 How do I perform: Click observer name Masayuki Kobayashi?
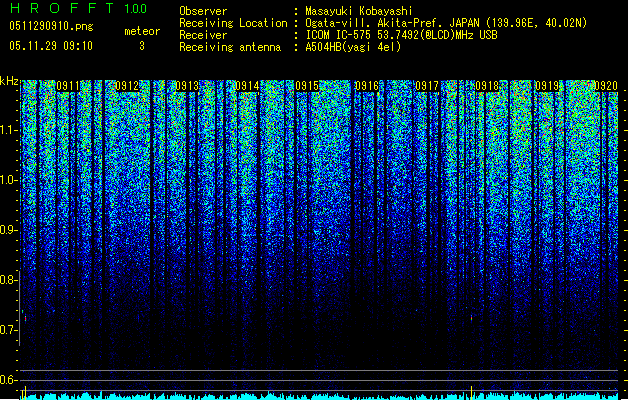(359, 11)
